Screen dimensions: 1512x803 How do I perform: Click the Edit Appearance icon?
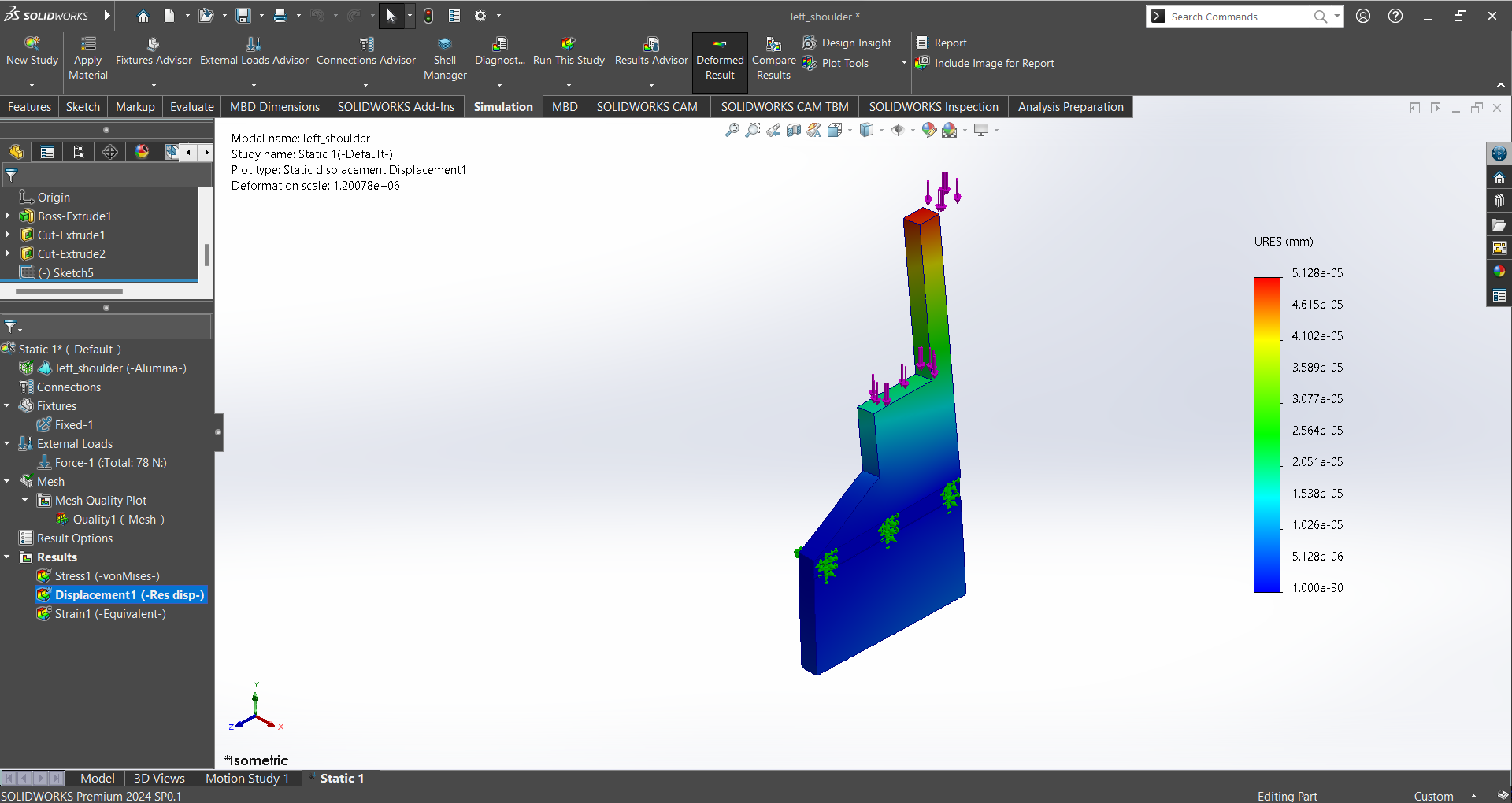(x=929, y=130)
